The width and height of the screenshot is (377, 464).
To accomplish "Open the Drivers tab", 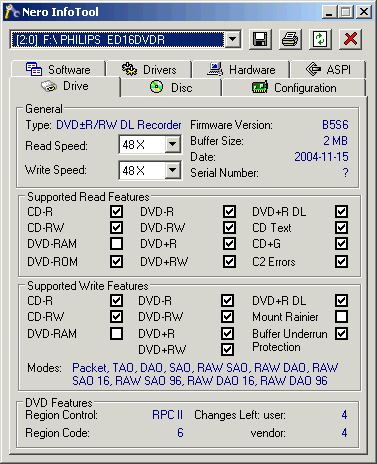I will point(149,69).
